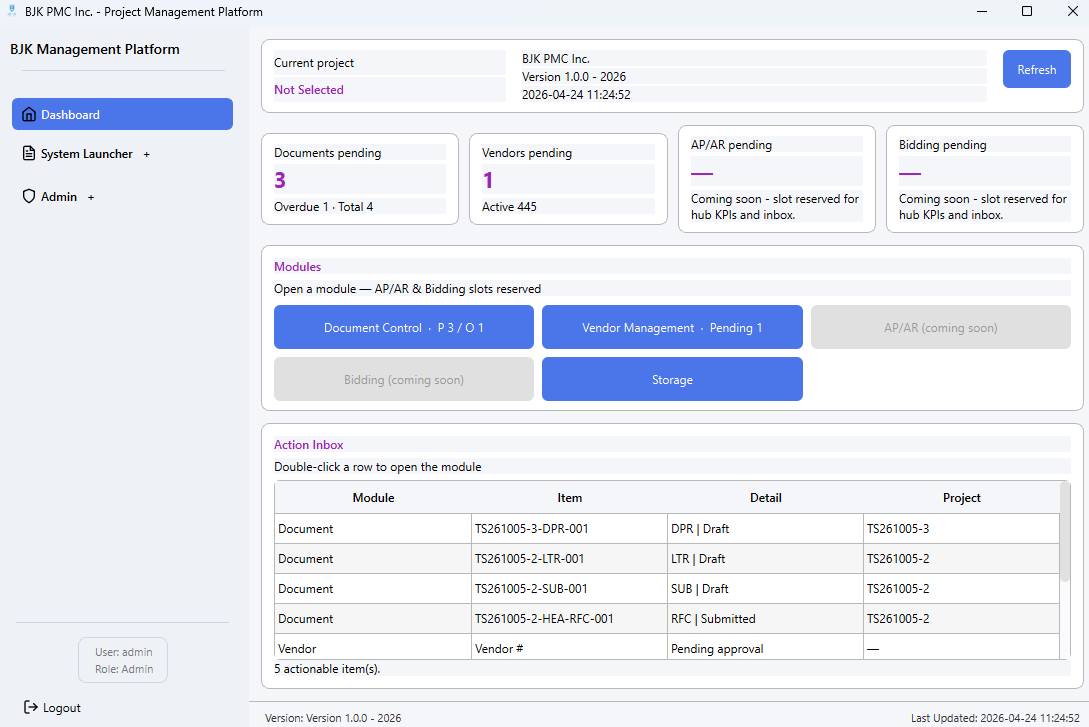Viewport: 1089px width, 727px height.
Task: Sort by the Project column header
Action: pos(961,498)
